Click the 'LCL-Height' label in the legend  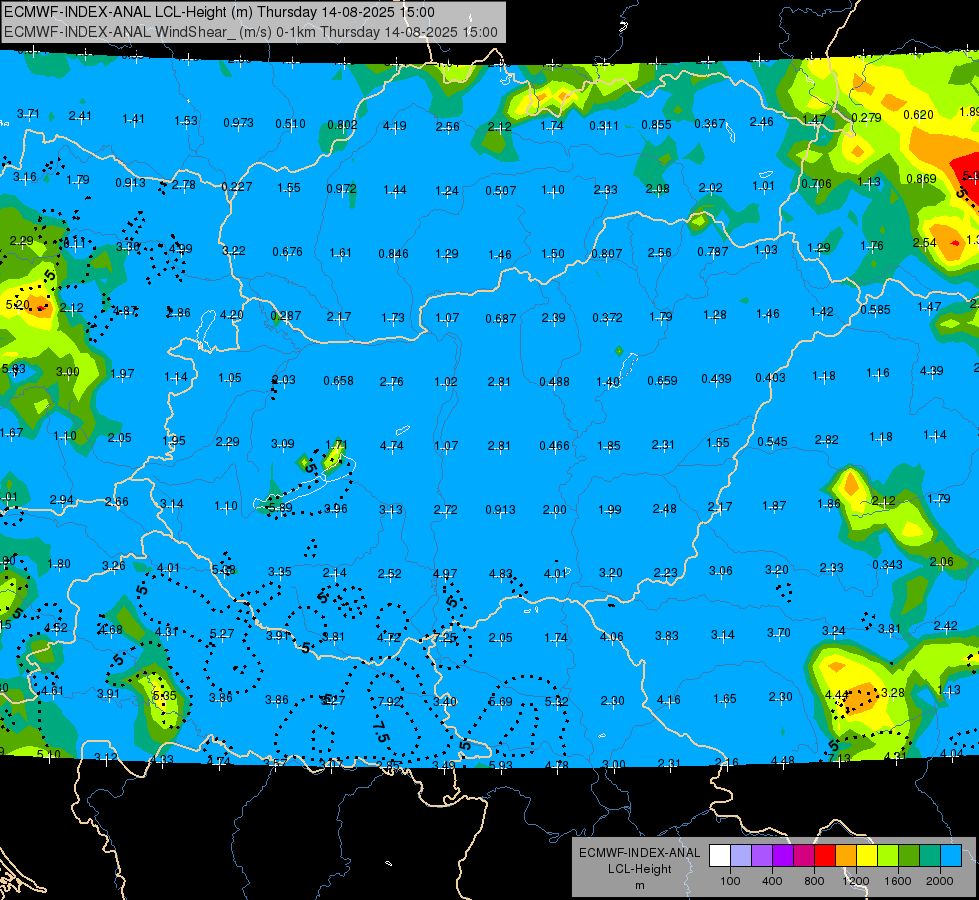point(639,869)
